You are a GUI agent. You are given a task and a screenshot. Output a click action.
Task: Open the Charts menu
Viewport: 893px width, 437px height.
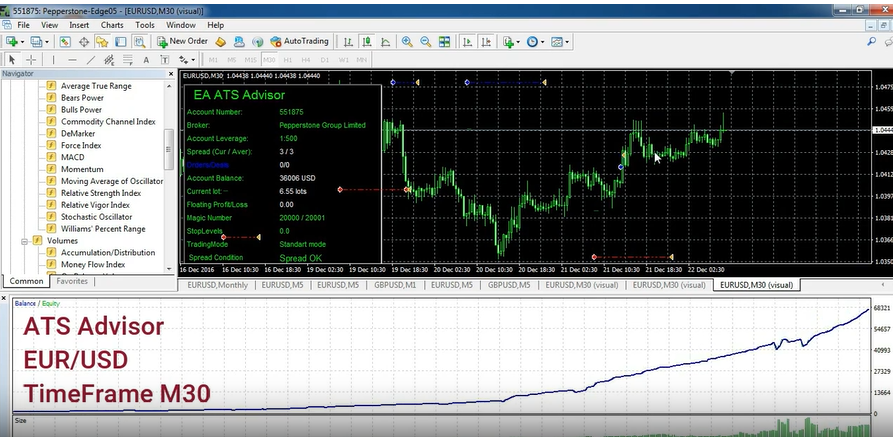point(112,24)
